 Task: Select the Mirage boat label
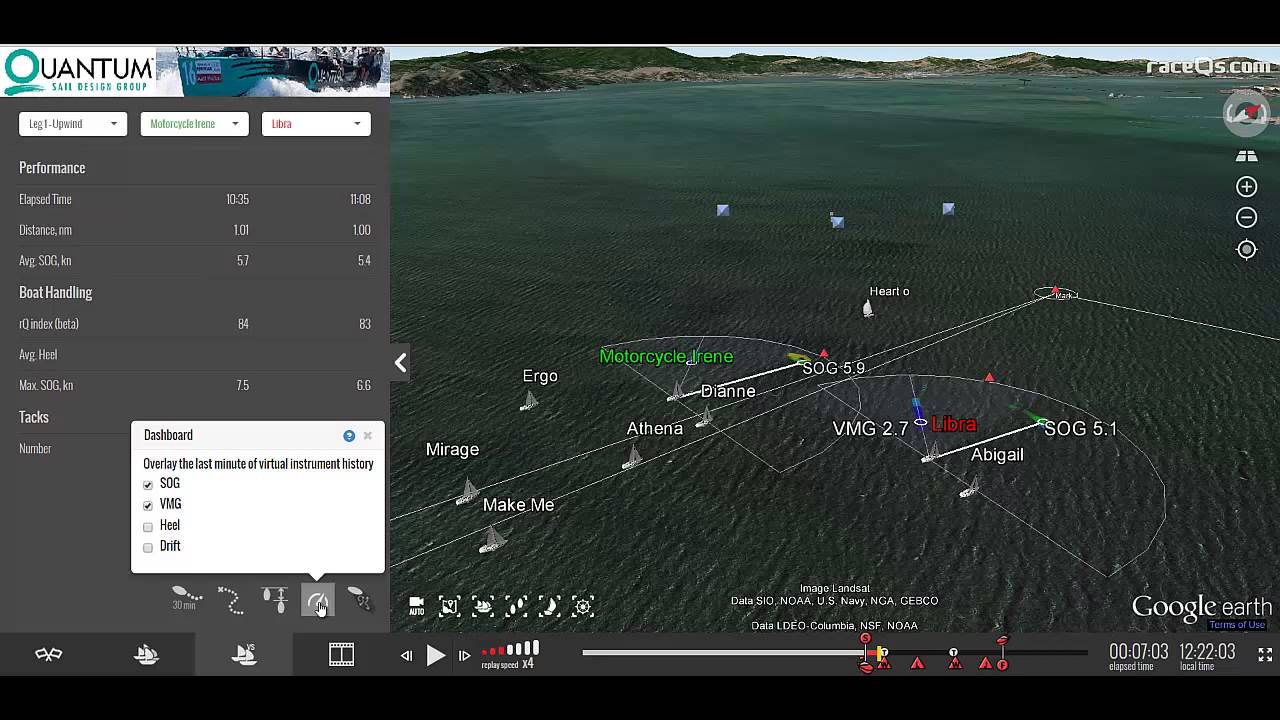click(x=452, y=450)
